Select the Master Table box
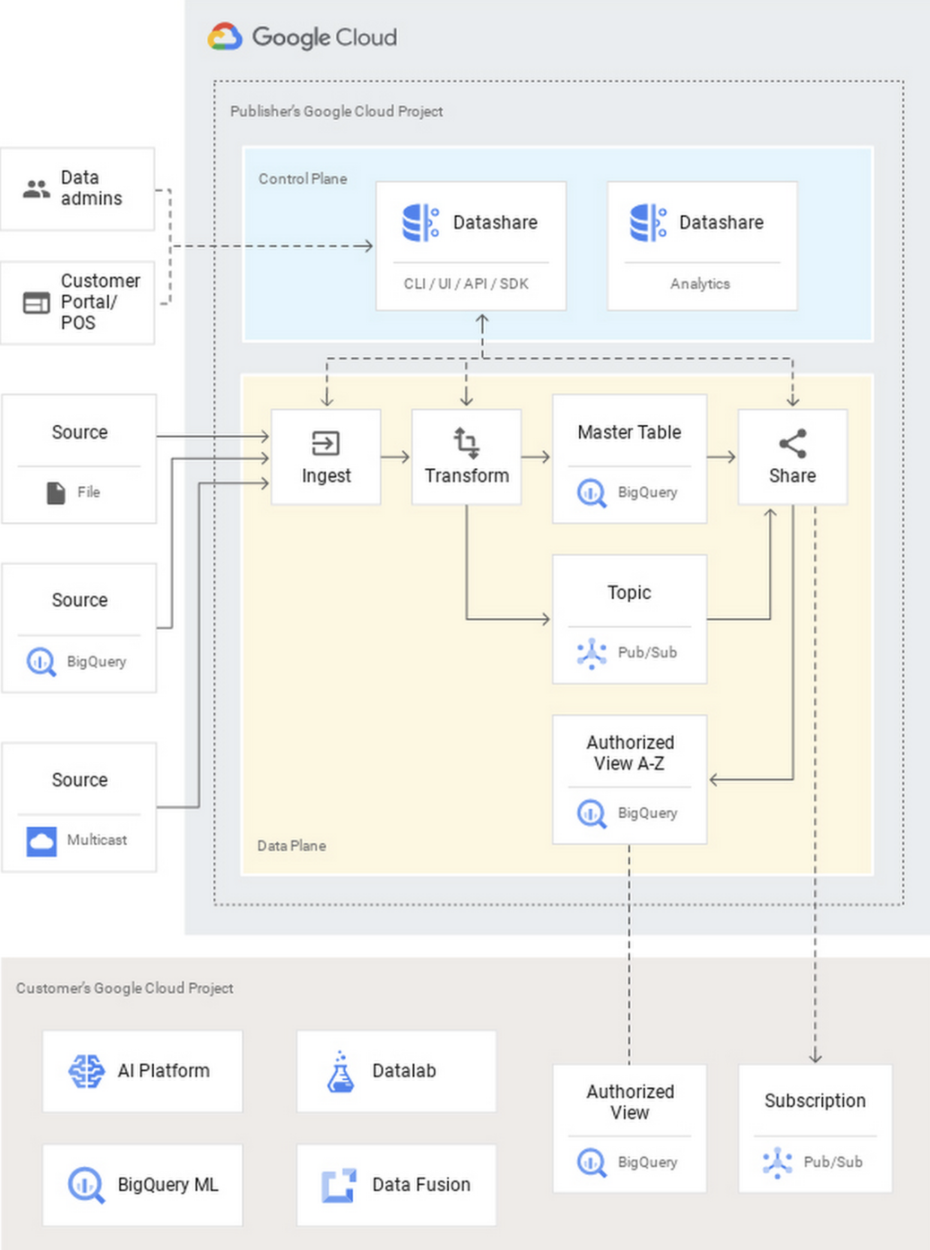This screenshot has width=930, height=1250. click(629, 459)
